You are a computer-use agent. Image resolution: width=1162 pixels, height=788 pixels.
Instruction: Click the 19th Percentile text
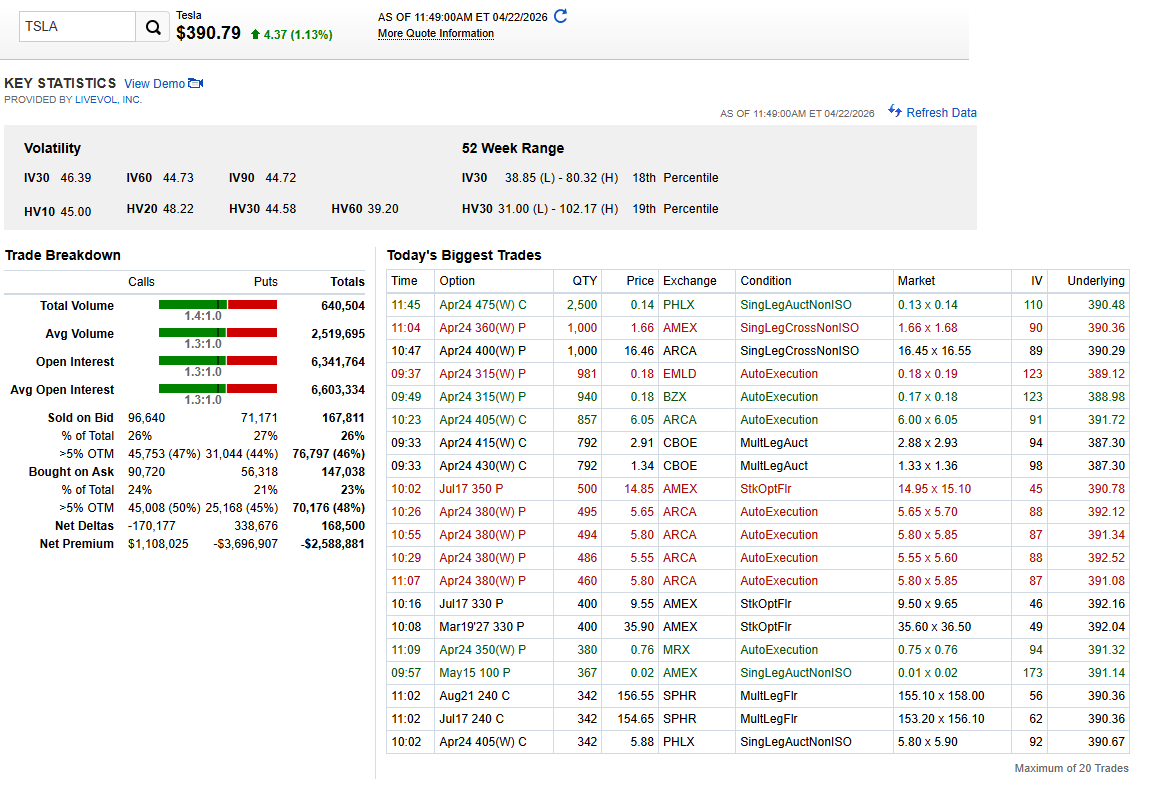(675, 209)
